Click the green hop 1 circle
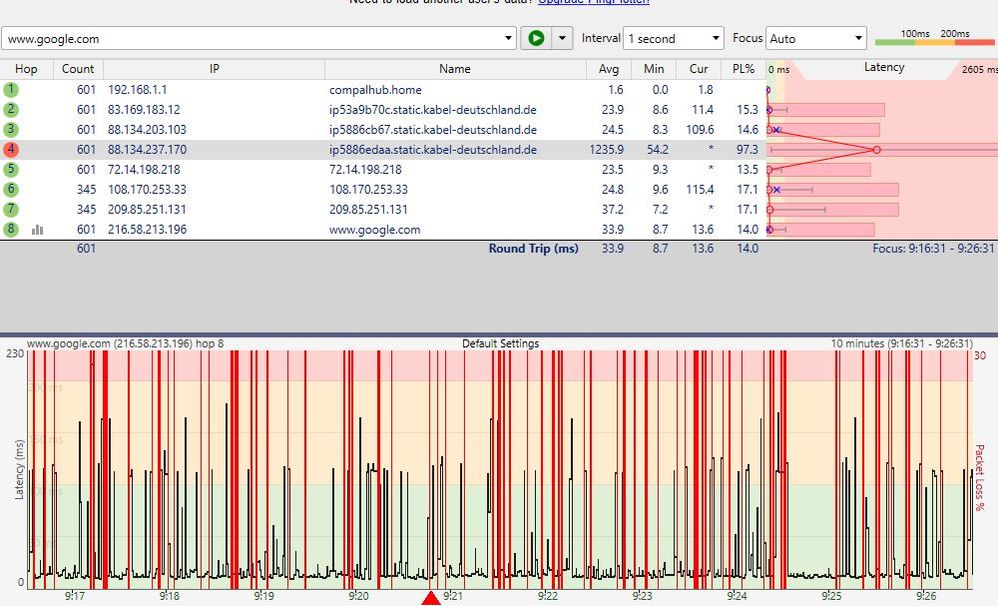 11,90
